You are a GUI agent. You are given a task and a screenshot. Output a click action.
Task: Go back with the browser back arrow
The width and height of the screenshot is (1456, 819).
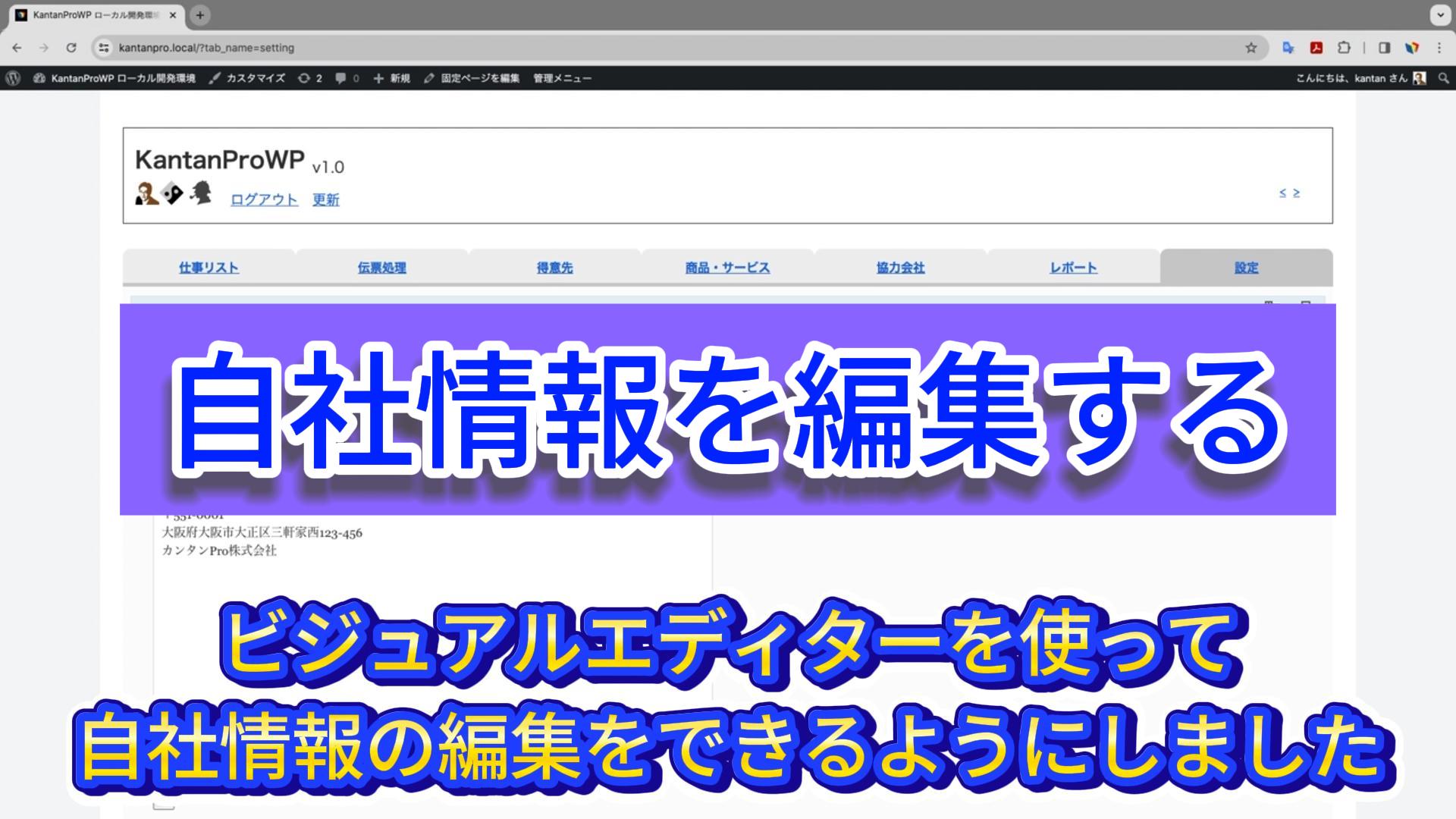point(17,48)
